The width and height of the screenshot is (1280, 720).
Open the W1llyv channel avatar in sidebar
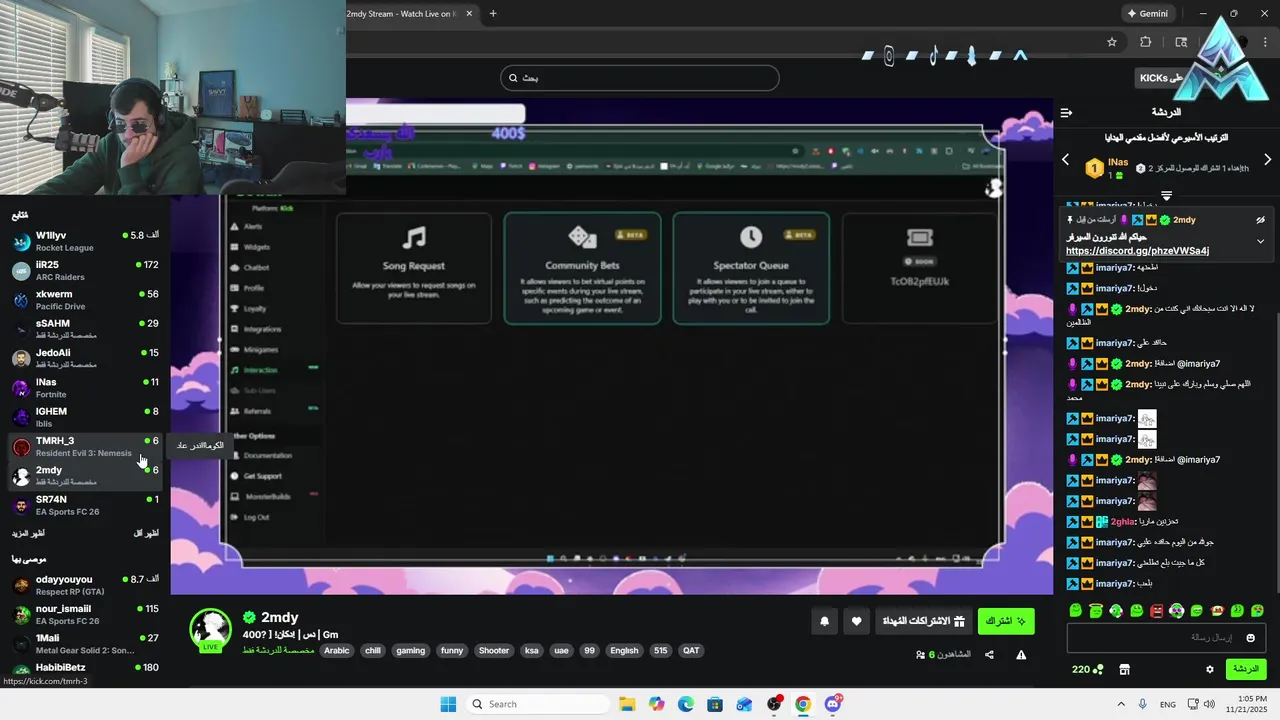[21, 241]
